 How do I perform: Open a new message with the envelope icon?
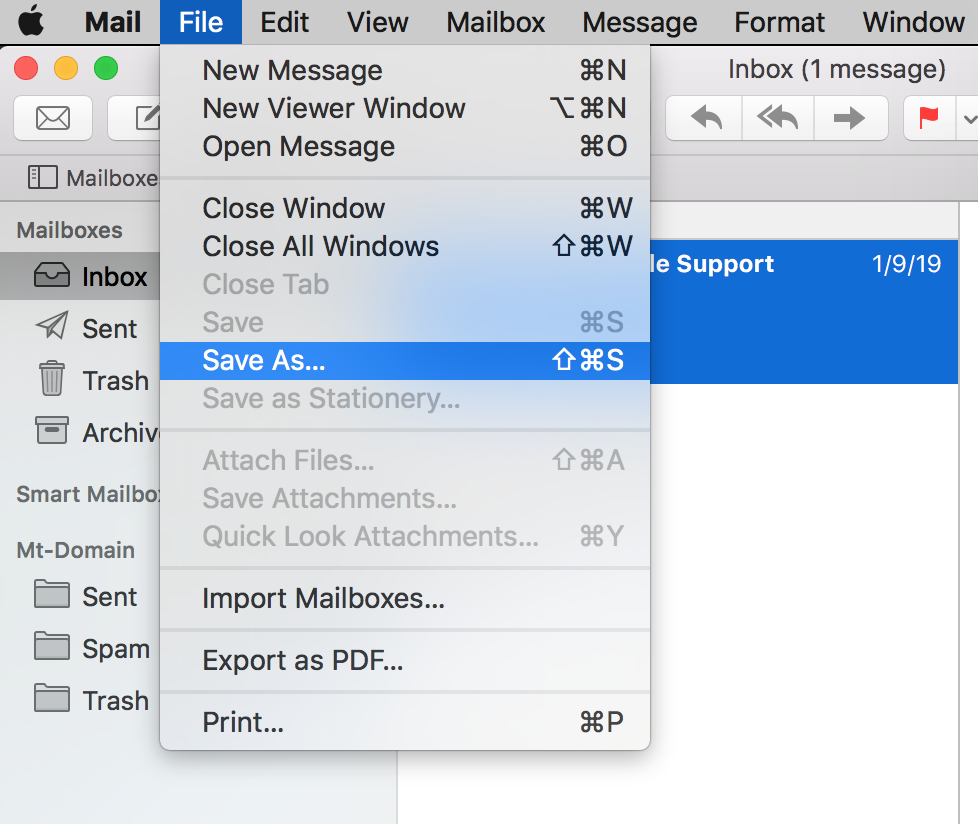pos(52,118)
